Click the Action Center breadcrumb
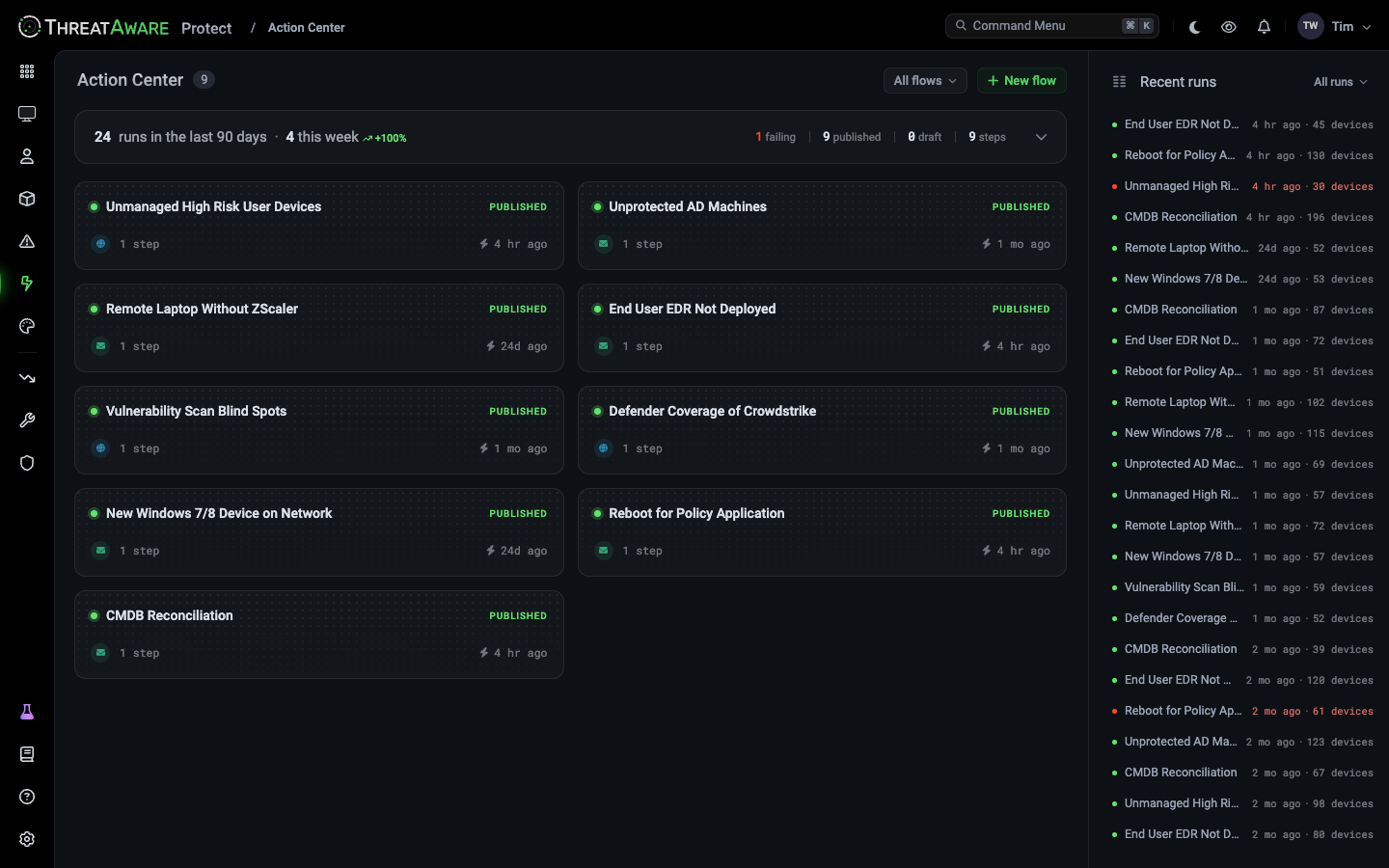 (x=306, y=28)
